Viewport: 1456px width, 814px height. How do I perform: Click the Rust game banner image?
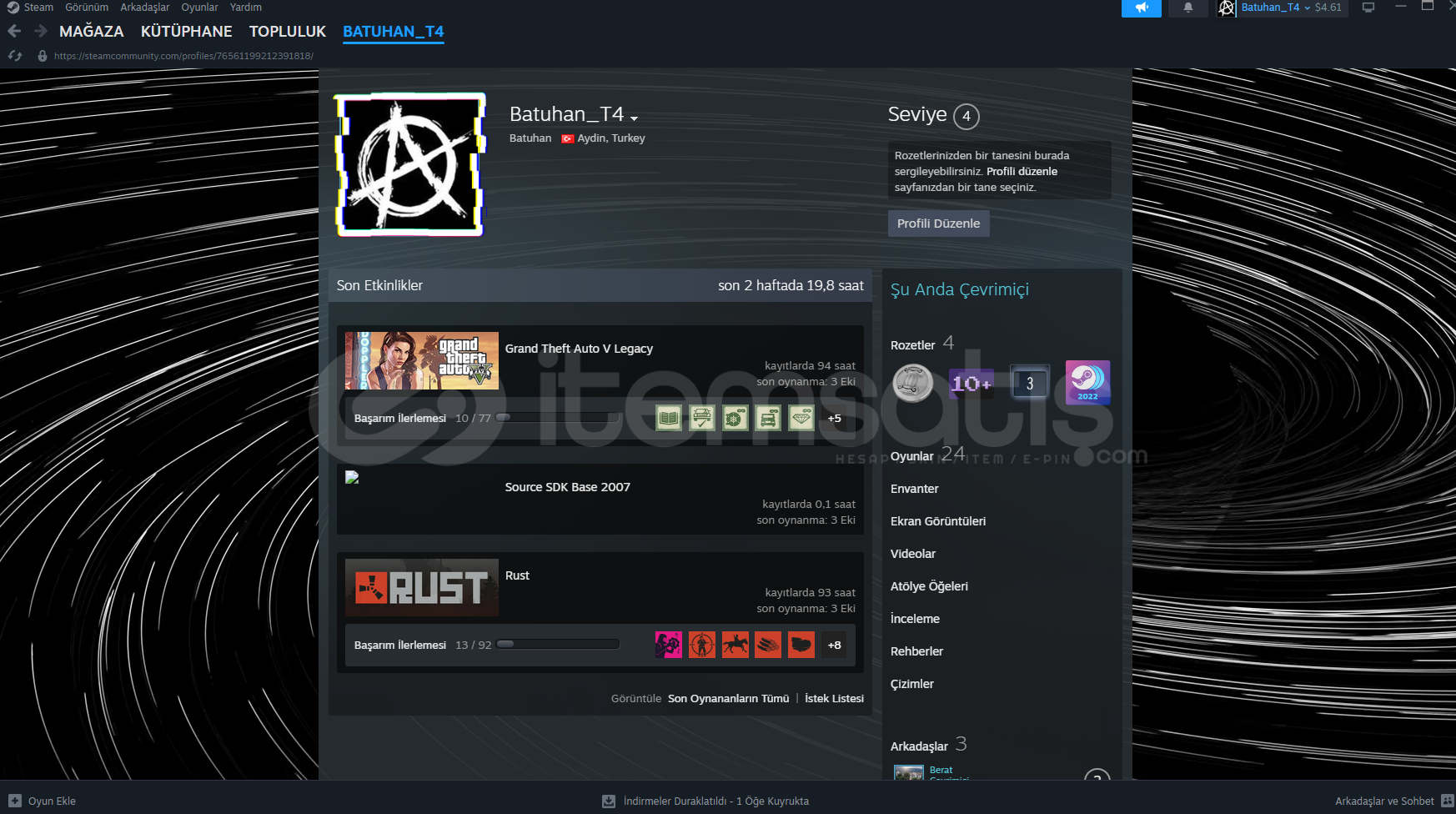pyautogui.click(x=422, y=588)
